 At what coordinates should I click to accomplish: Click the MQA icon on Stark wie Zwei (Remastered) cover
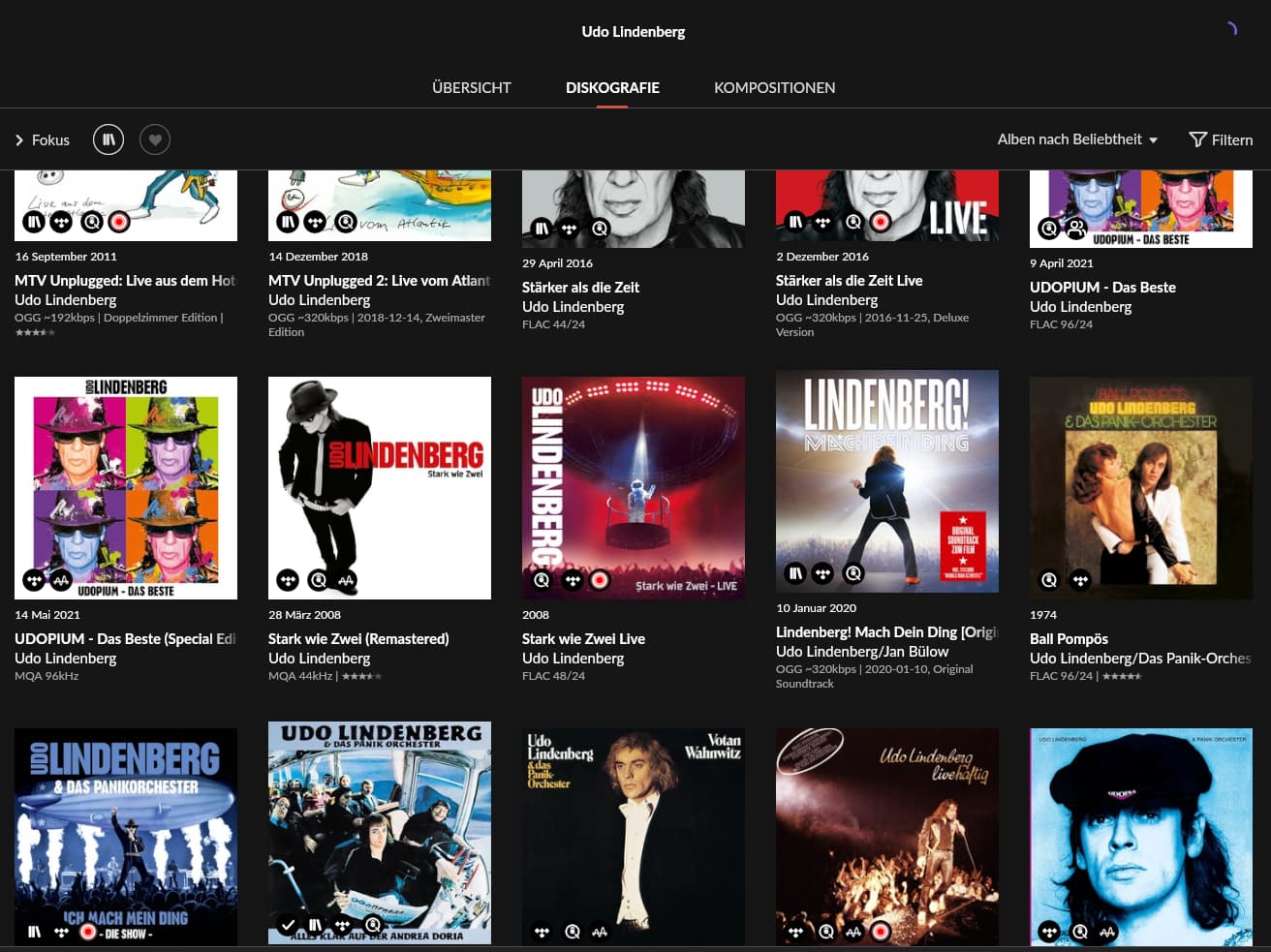pyautogui.click(x=346, y=580)
